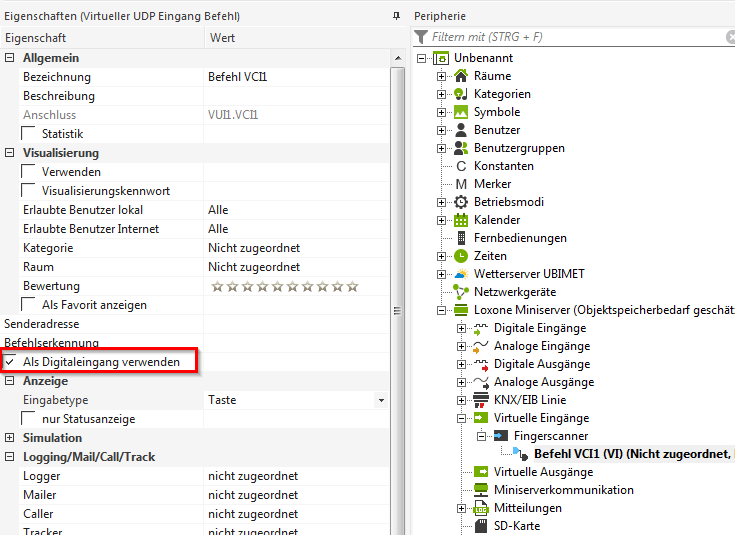Check Als Favorit anzeigen
Viewport: 735px width, 535px height.
pos(29,305)
